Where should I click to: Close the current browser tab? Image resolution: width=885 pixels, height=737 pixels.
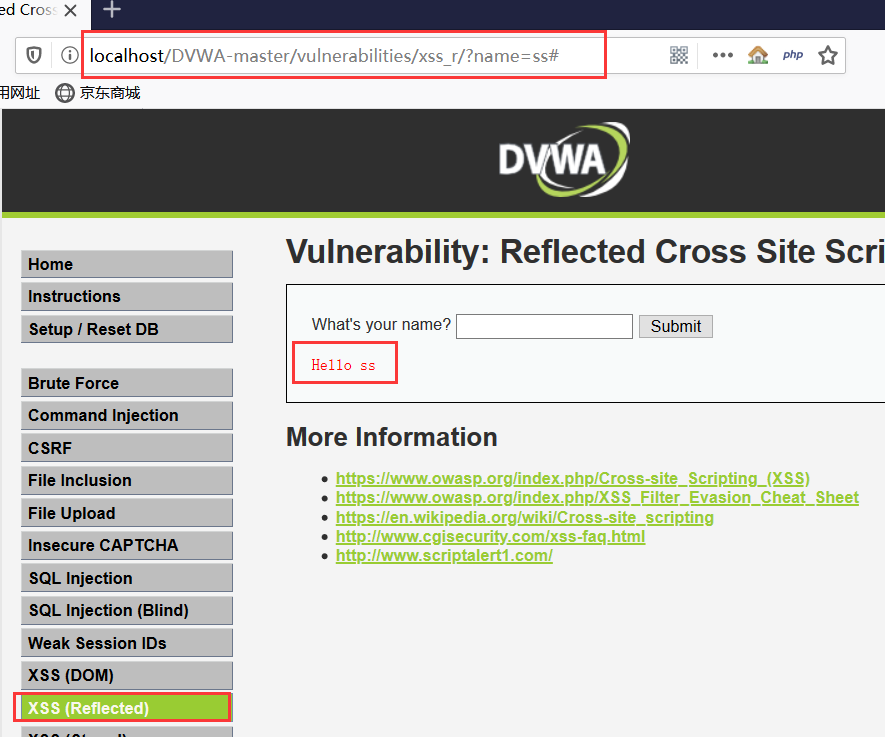coord(71,11)
